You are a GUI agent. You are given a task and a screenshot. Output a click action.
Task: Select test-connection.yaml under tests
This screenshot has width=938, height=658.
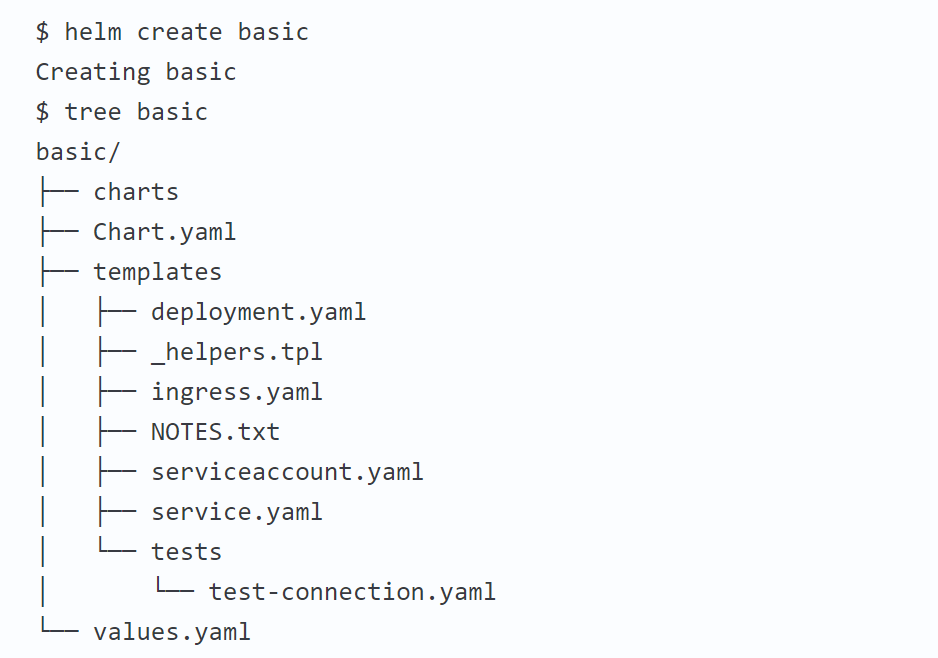click(352, 592)
